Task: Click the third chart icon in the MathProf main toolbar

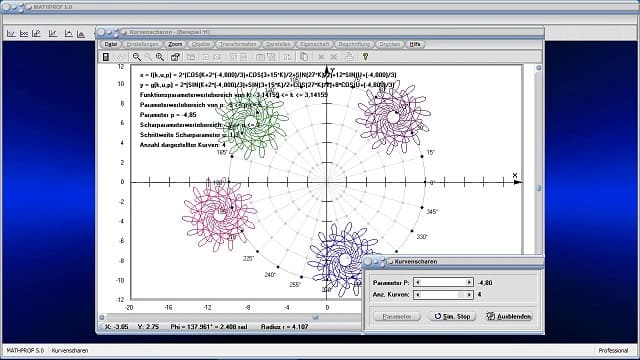Action: tap(36, 34)
